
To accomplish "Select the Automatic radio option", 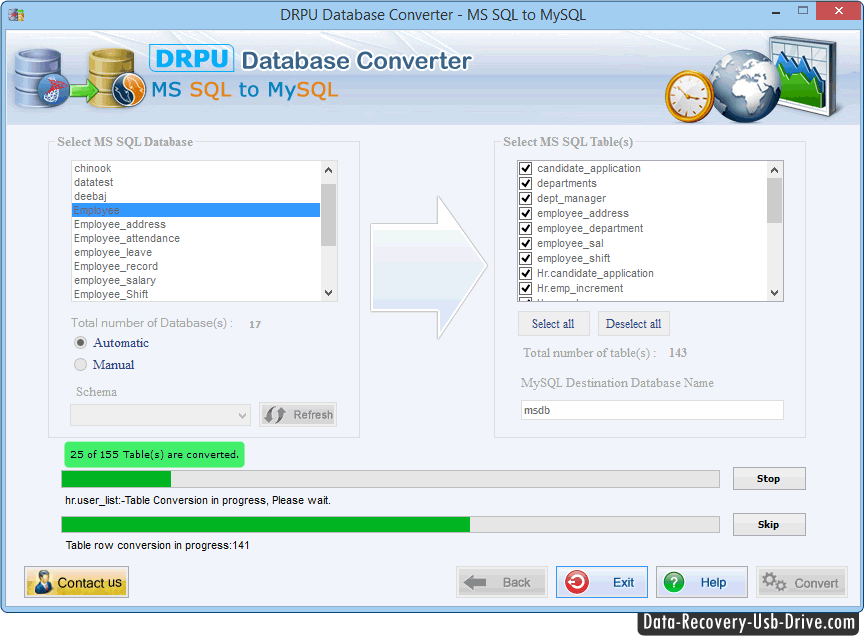I will point(80,343).
